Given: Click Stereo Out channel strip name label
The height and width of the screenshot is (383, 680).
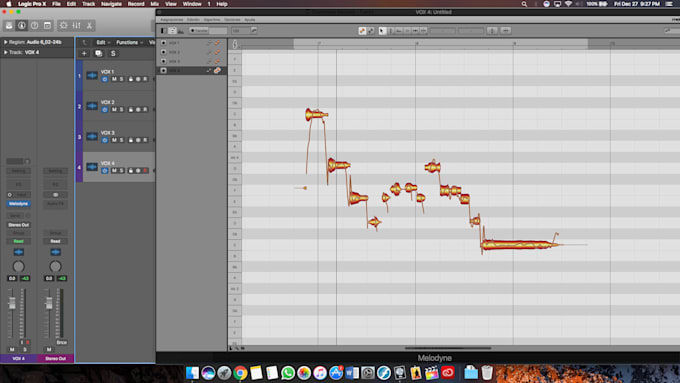Looking at the screenshot, I should coord(56,359).
